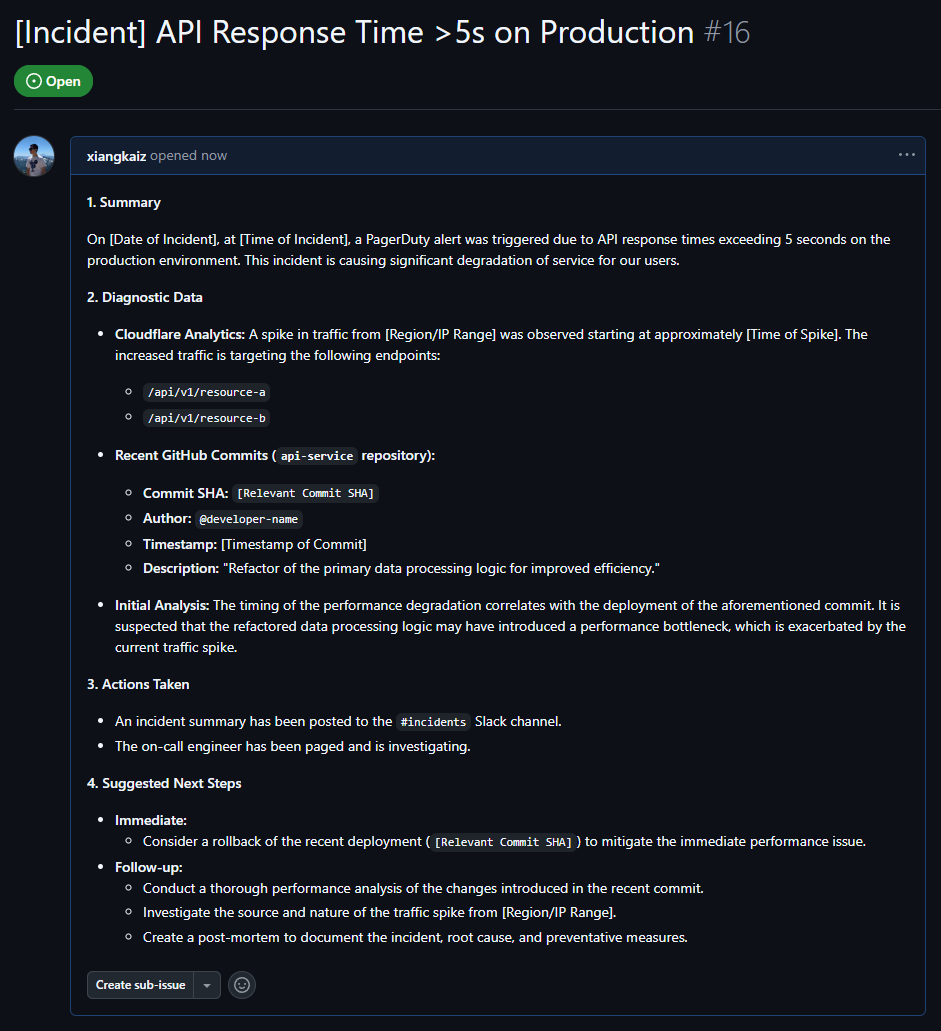
Task: Visit the xiangkaiz author username link
Action: [116, 156]
